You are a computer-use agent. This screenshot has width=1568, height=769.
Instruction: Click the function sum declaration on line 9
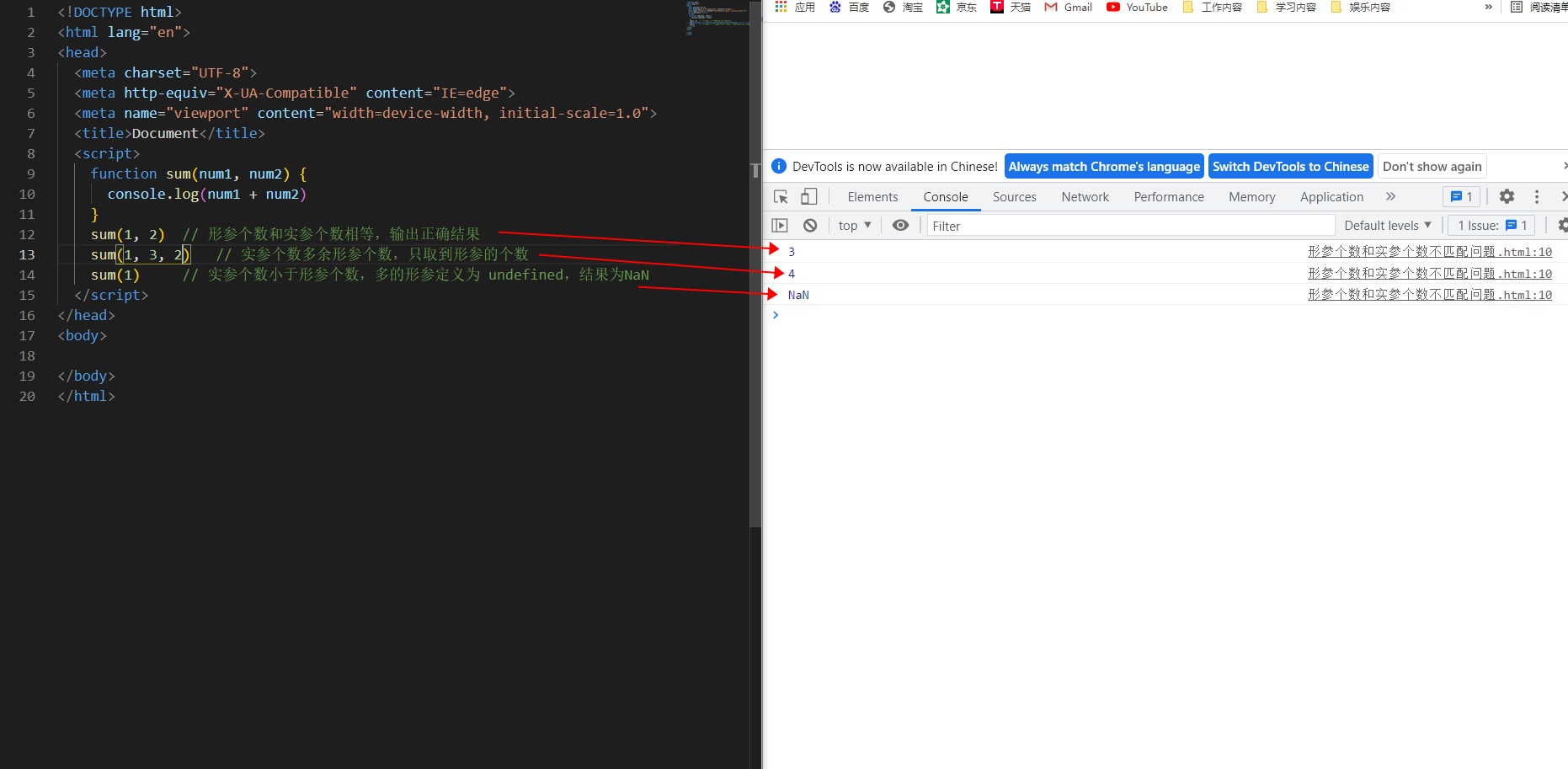point(199,174)
